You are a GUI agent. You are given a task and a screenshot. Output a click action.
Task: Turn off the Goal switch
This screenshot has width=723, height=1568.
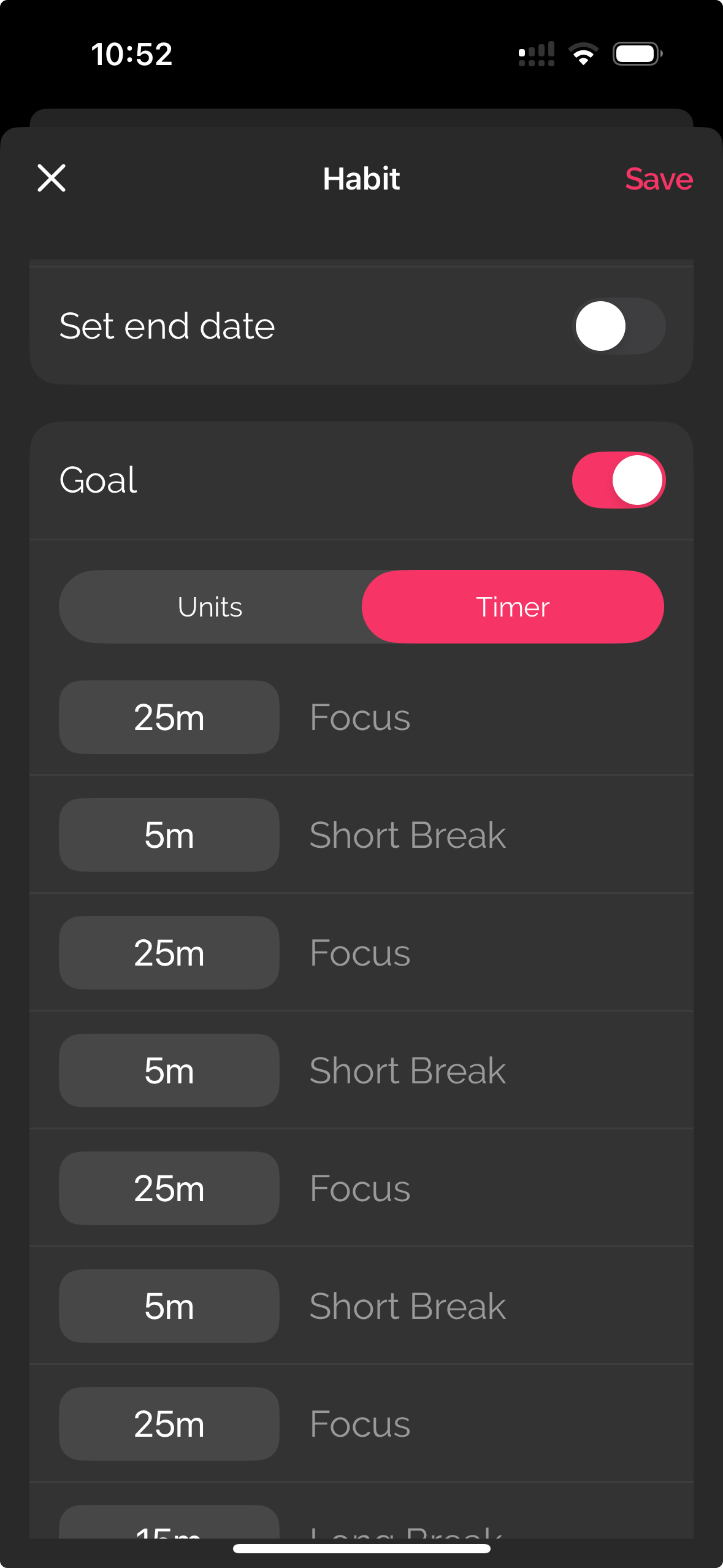[x=618, y=480]
